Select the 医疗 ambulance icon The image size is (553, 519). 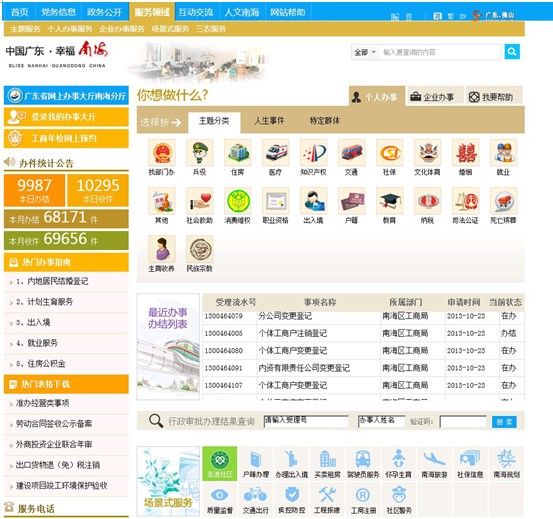[276, 153]
